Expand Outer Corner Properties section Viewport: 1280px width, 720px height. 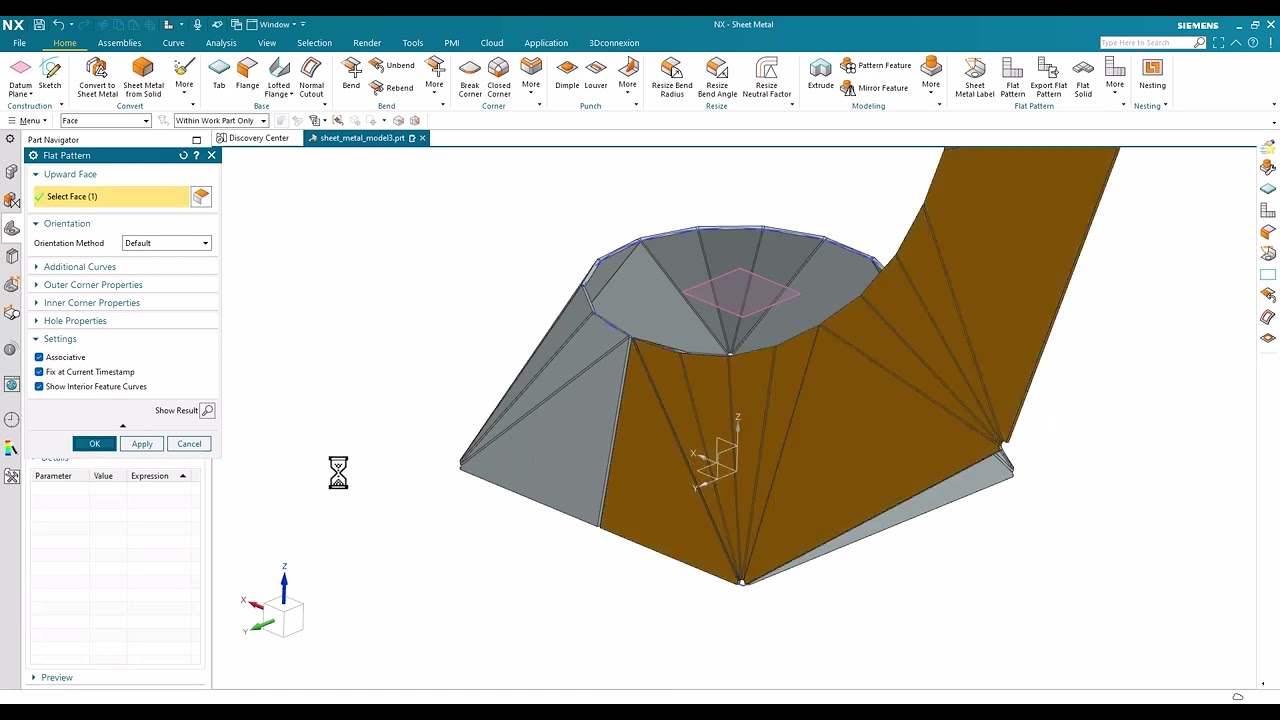[93, 285]
